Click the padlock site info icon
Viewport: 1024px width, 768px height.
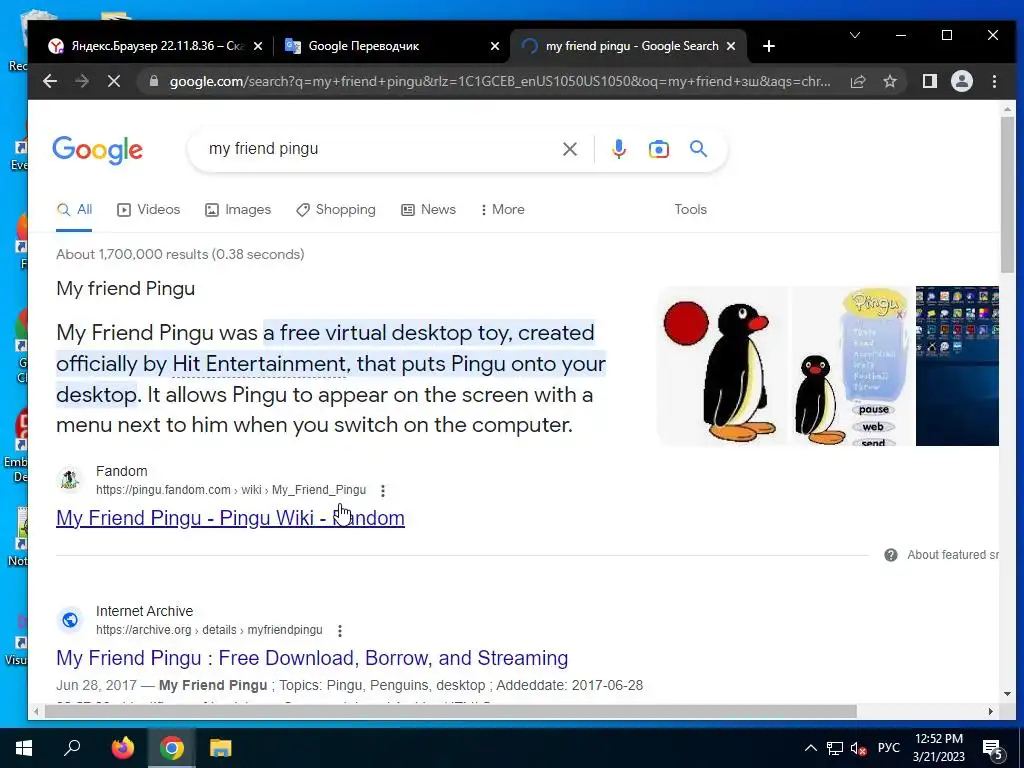pyautogui.click(x=153, y=81)
